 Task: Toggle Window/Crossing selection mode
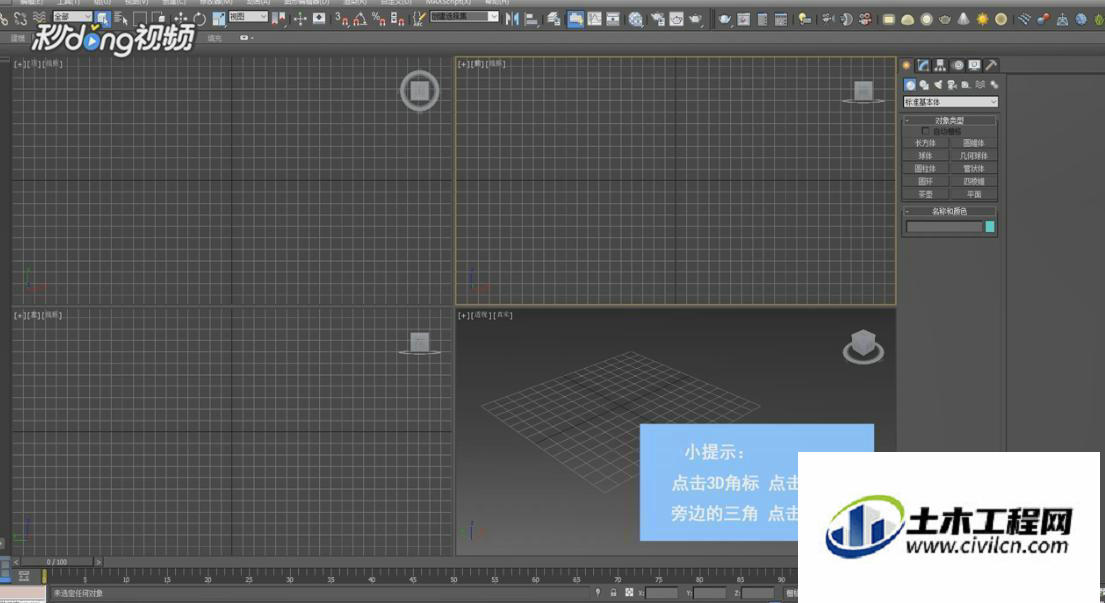click(x=159, y=19)
